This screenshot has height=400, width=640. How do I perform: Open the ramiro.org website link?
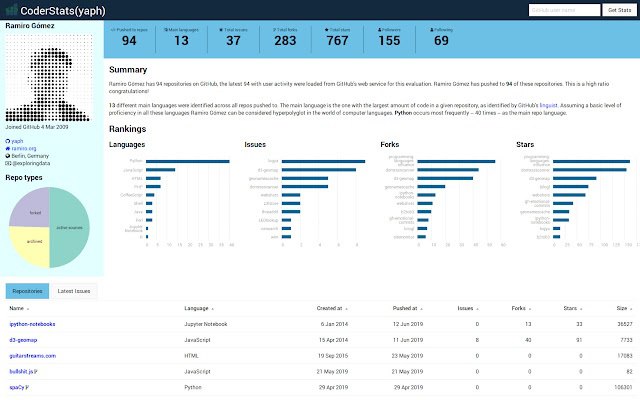[24, 149]
